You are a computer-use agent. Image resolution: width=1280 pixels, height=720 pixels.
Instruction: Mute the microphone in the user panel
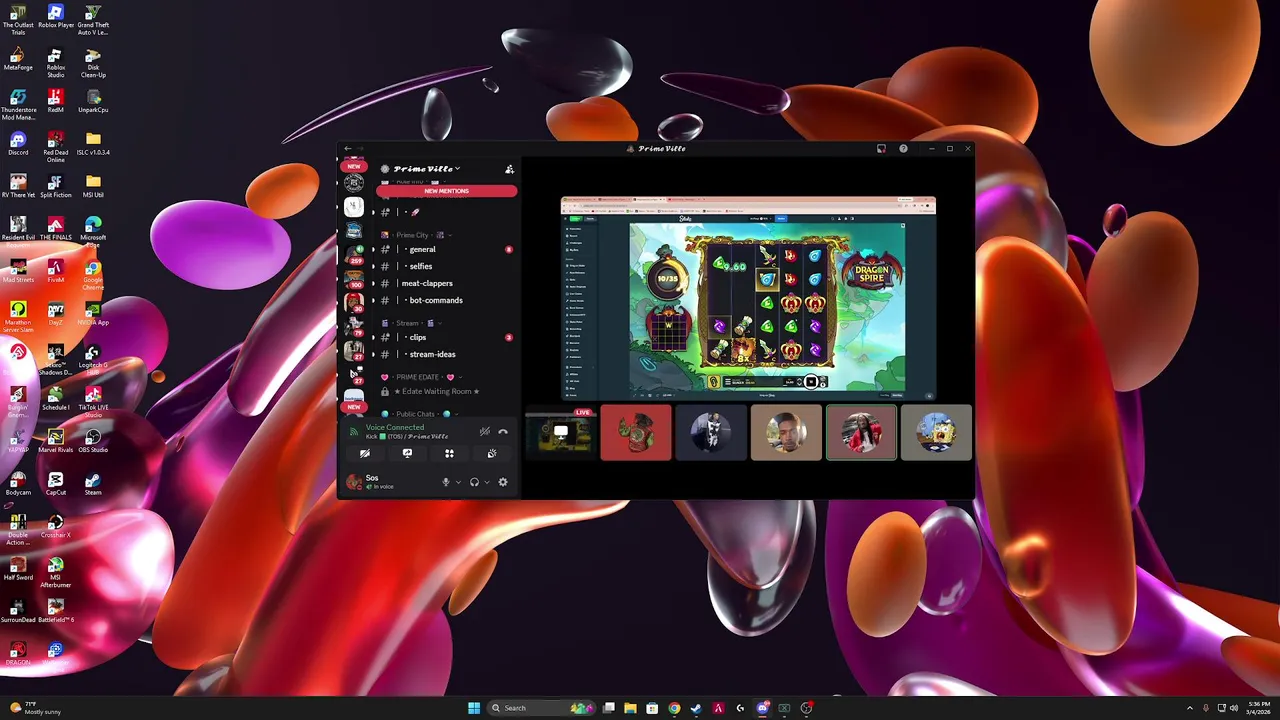tap(446, 482)
